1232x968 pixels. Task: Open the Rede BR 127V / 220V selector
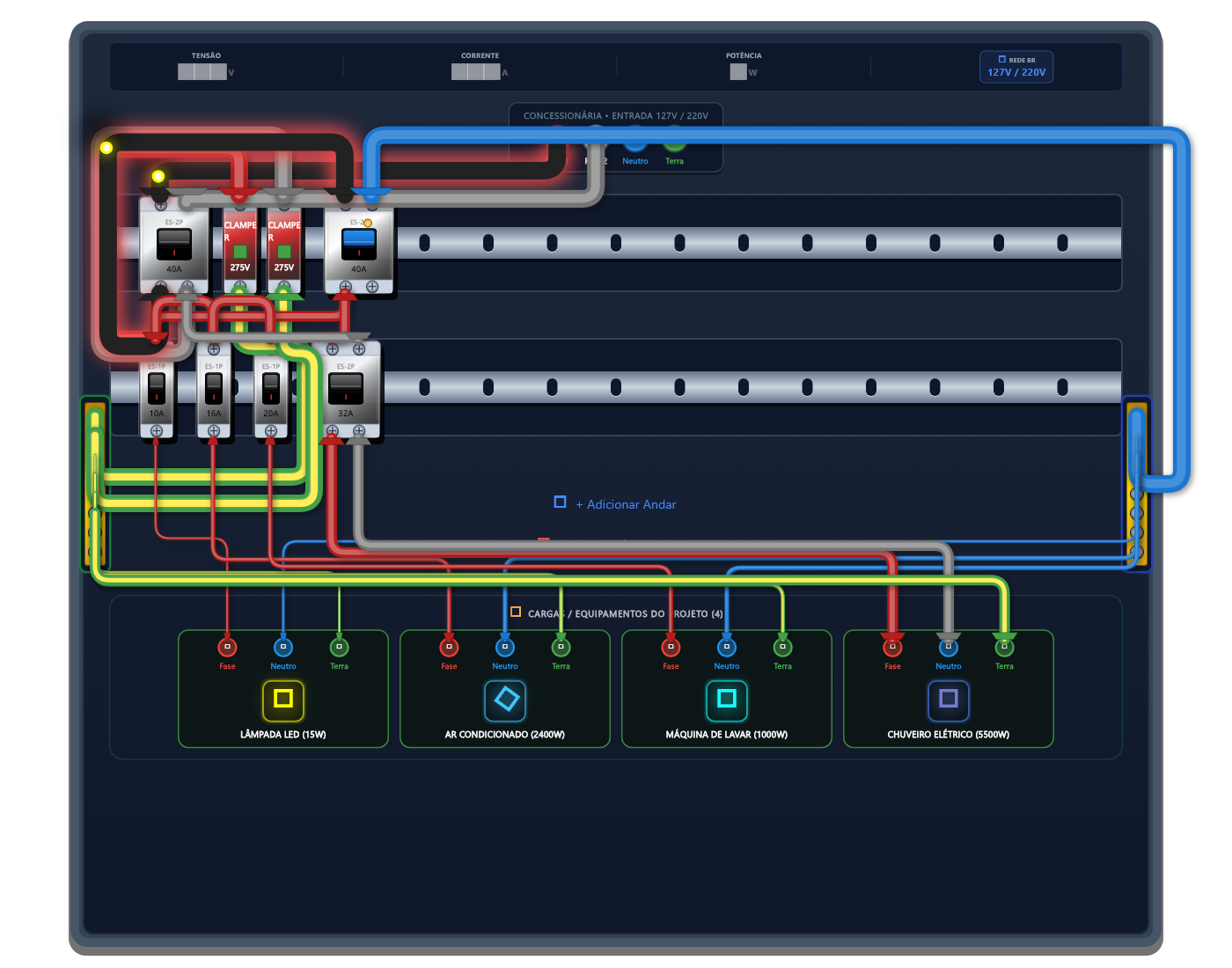tap(1016, 67)
